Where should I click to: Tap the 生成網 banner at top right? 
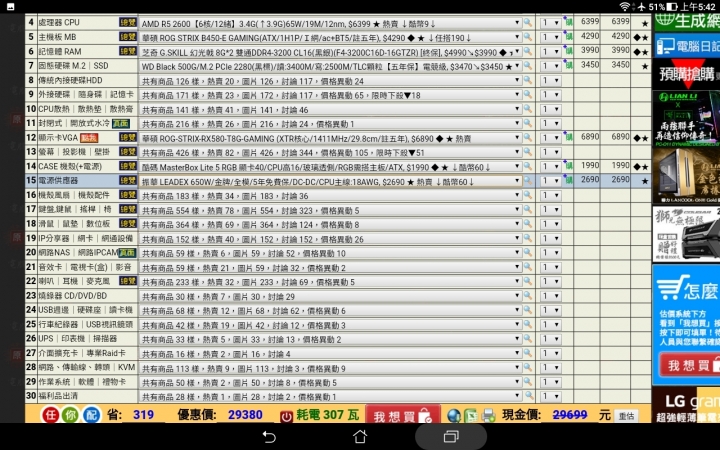[x=686, y=22]
